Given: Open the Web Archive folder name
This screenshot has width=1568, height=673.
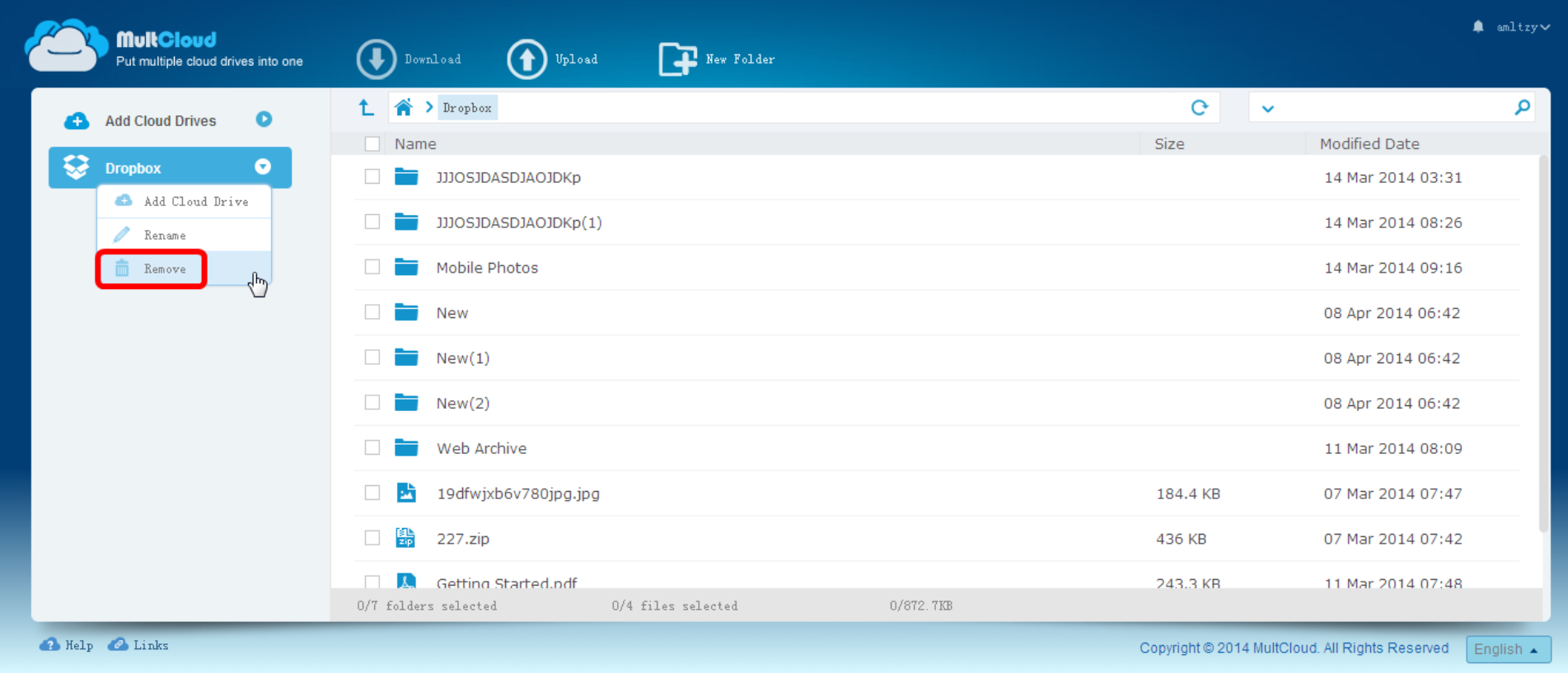Looking at the screenshot, I should pyautogui.click(x=481, y=448).
